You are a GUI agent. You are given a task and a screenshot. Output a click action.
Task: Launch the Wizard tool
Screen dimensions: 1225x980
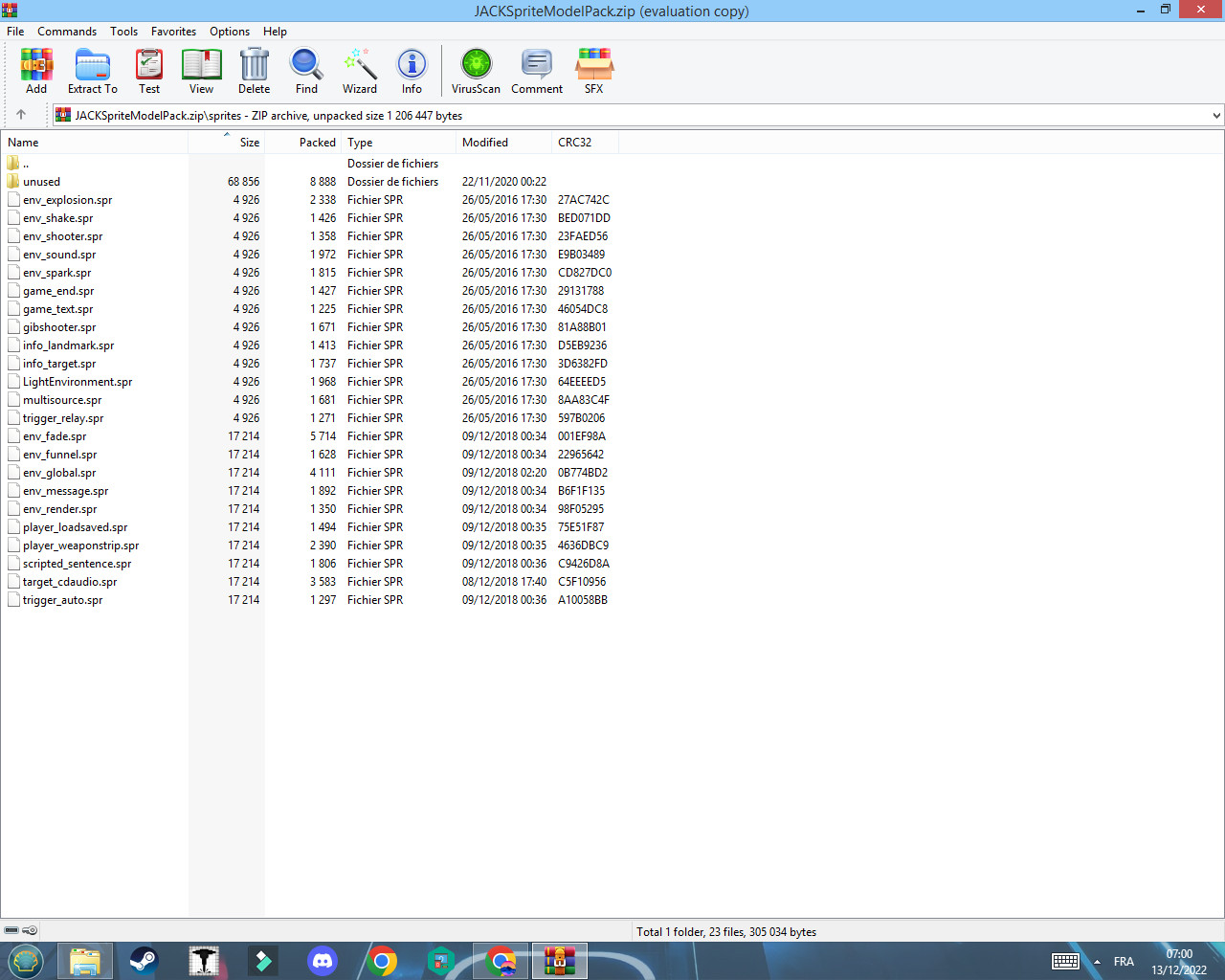pyautogui.click(x=360, y=71)
